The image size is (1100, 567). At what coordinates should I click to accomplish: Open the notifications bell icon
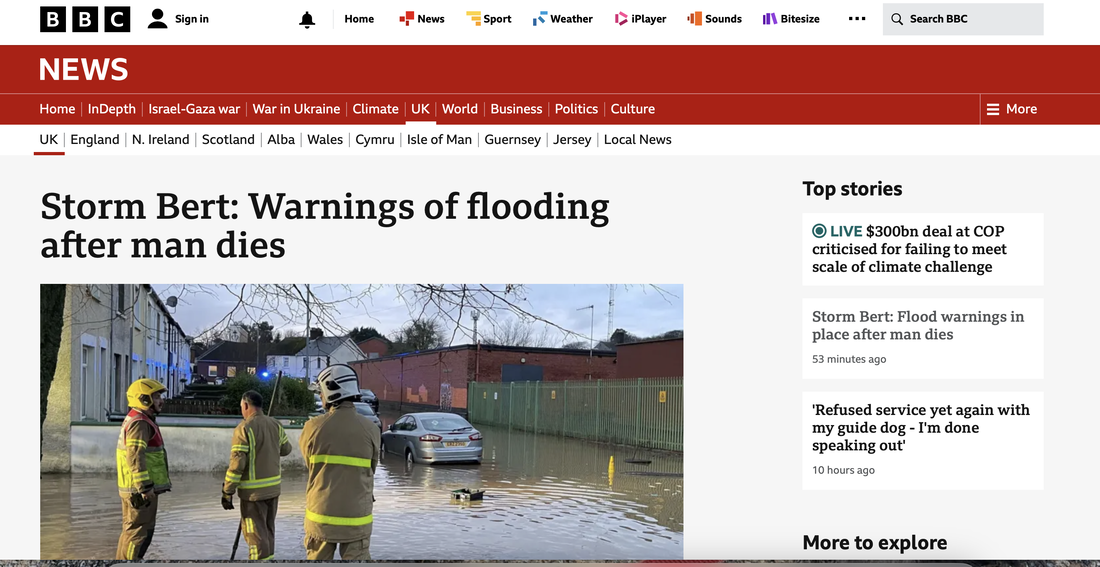coord(307,20)
